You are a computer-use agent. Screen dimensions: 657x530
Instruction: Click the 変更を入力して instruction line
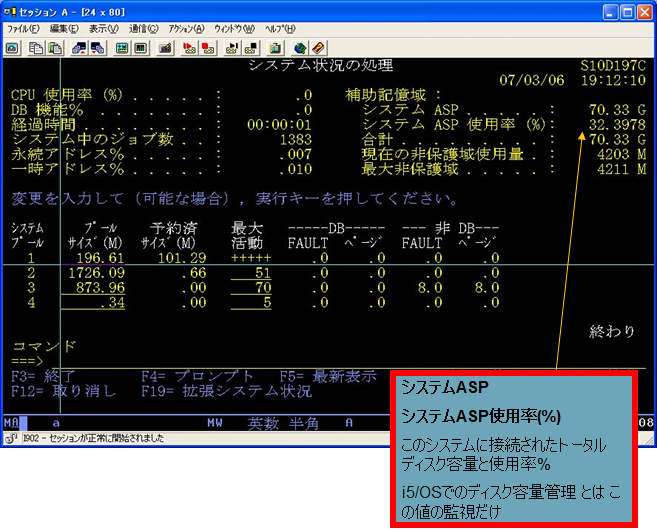click(235, 199)
